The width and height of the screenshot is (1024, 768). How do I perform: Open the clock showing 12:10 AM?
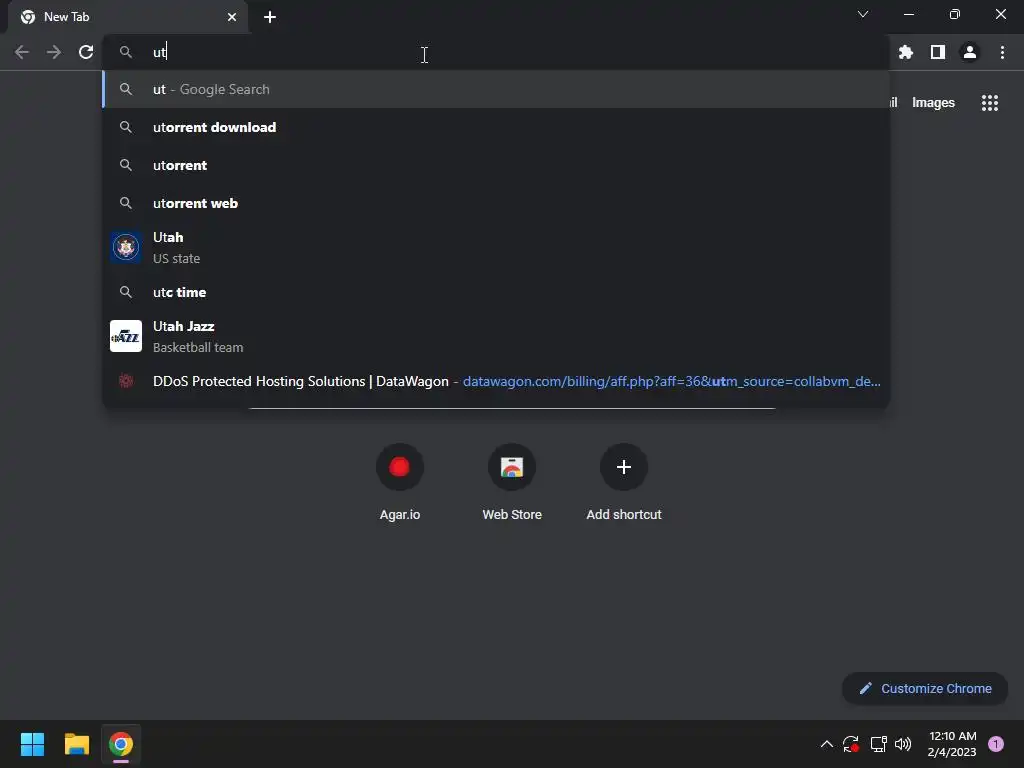click(x=952, y=744)
